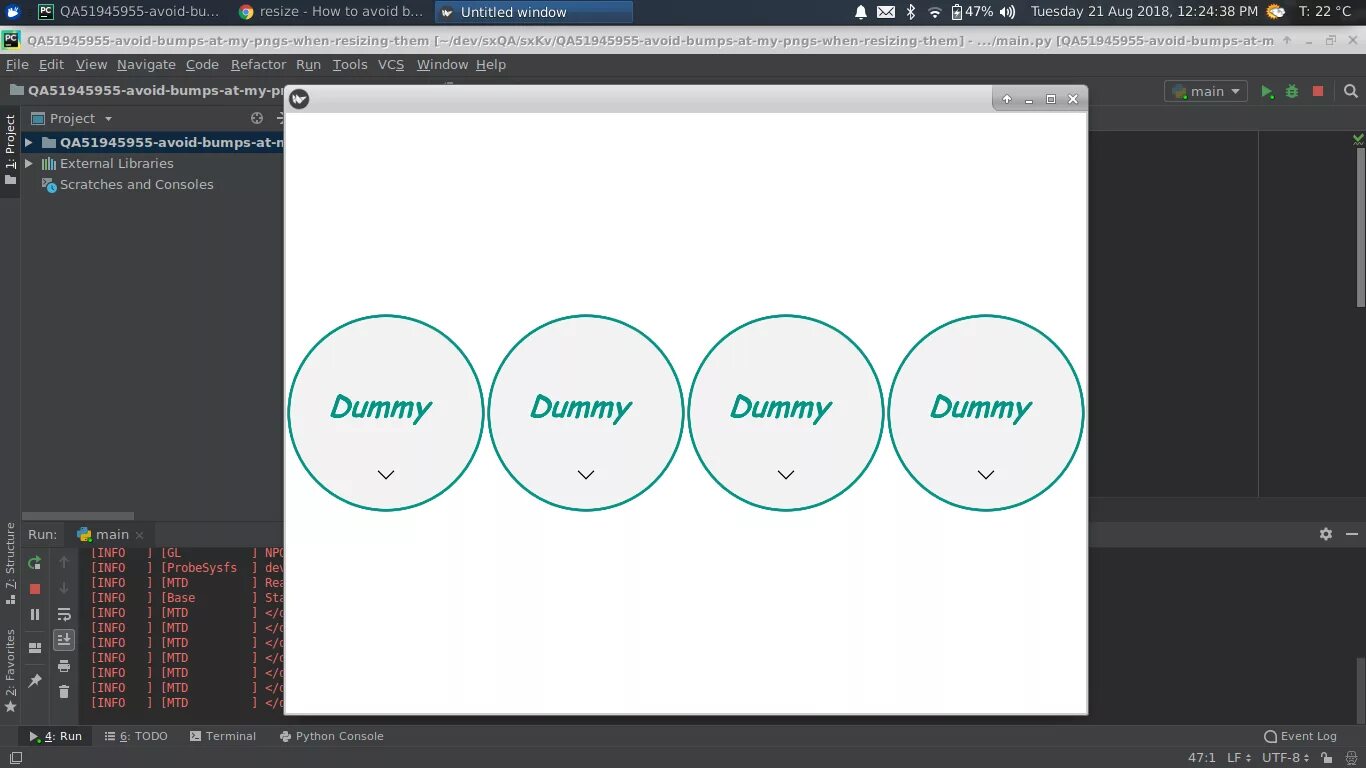This screenshot has width=1366, height=768.
Task: Open the second Dummy circle's chevron
Action: tap(586, 475)
